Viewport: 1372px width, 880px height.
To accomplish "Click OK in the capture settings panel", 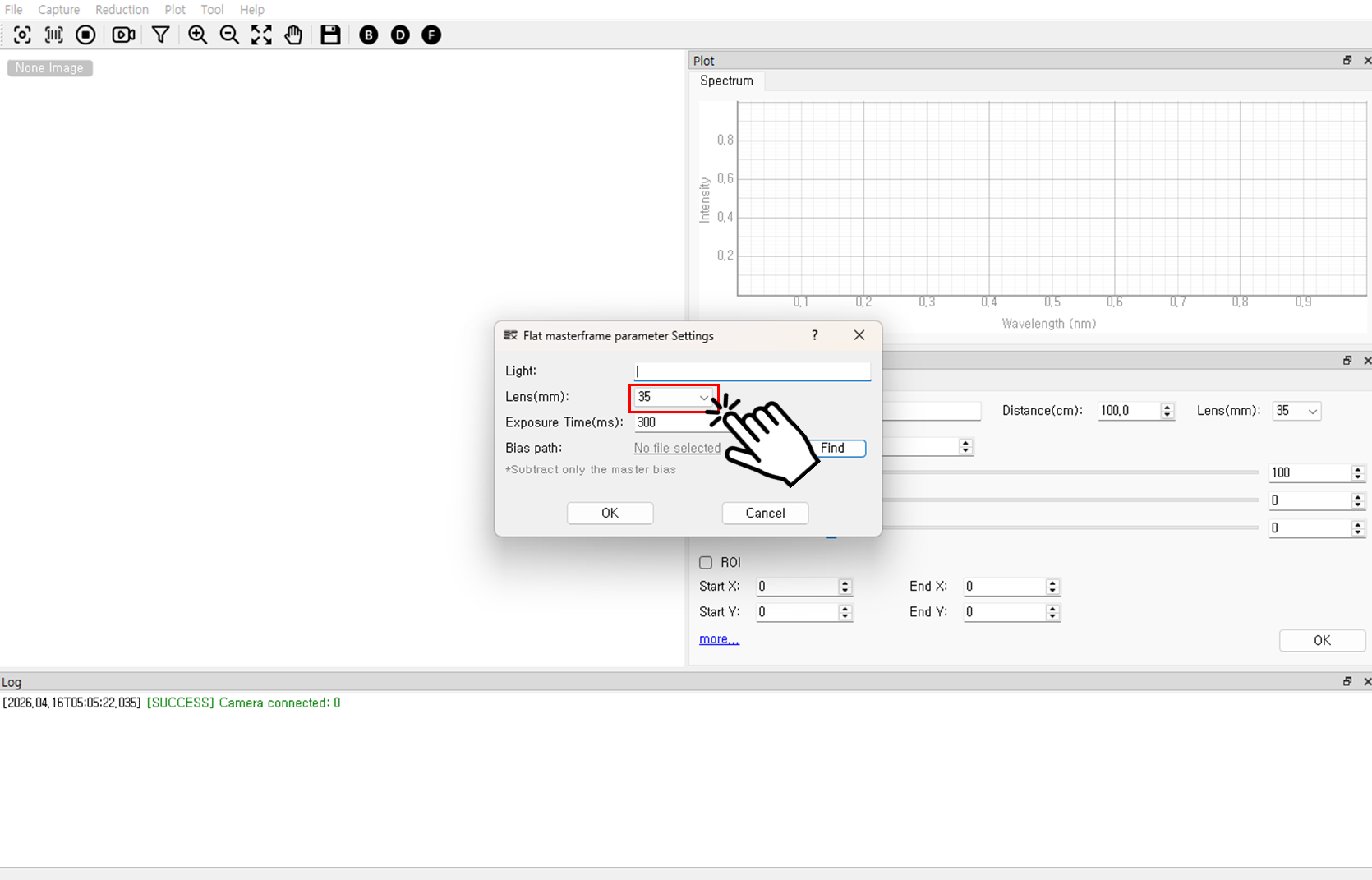I will tap(1322, 640).
